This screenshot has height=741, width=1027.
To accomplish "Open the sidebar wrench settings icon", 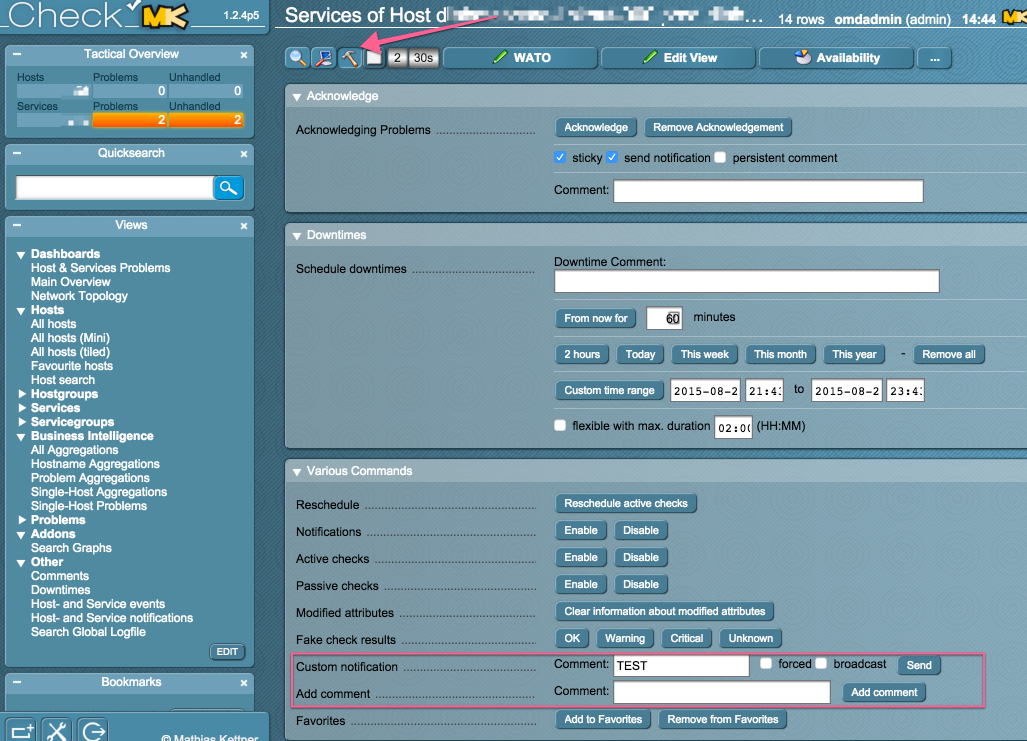I will pyautogui.click(x=57, y=730).
